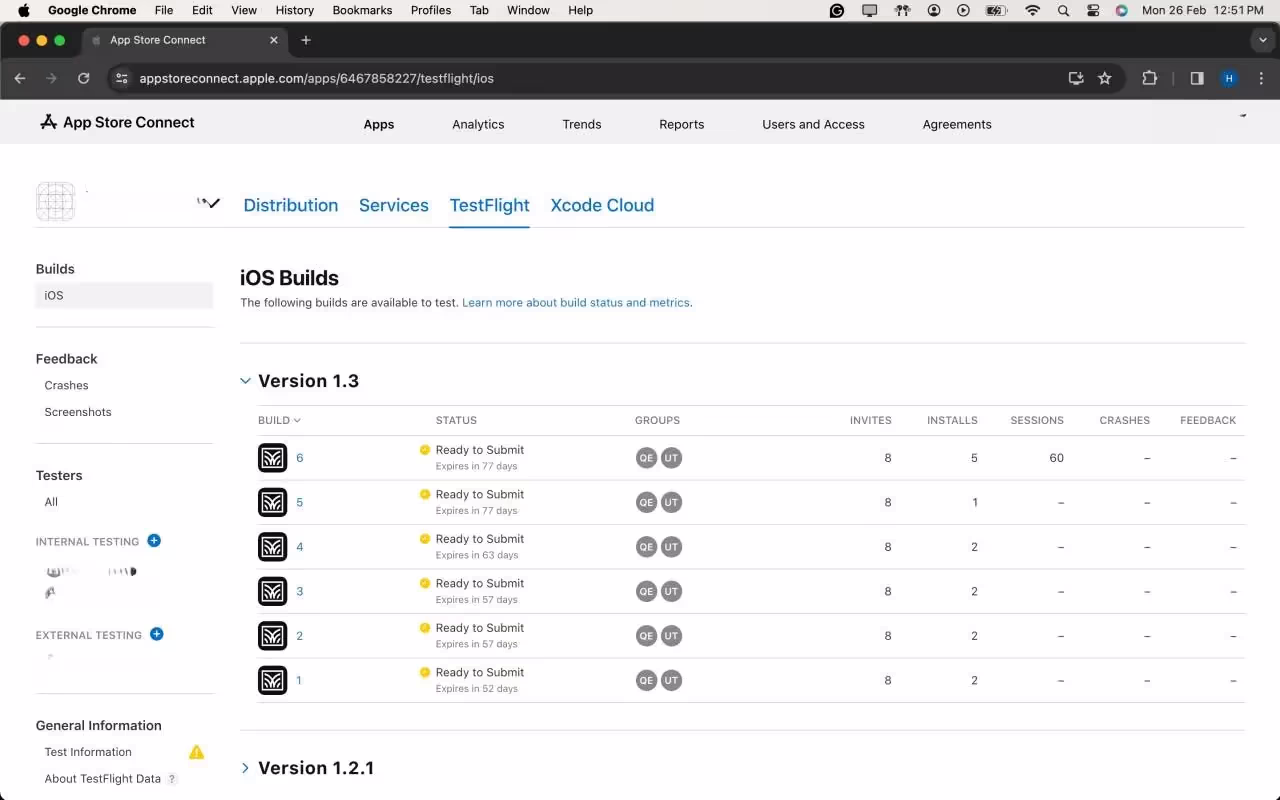The height and width of the screenshot is (800, 1280).
Task: Open build number 2 link
Action: coord(300,636)
